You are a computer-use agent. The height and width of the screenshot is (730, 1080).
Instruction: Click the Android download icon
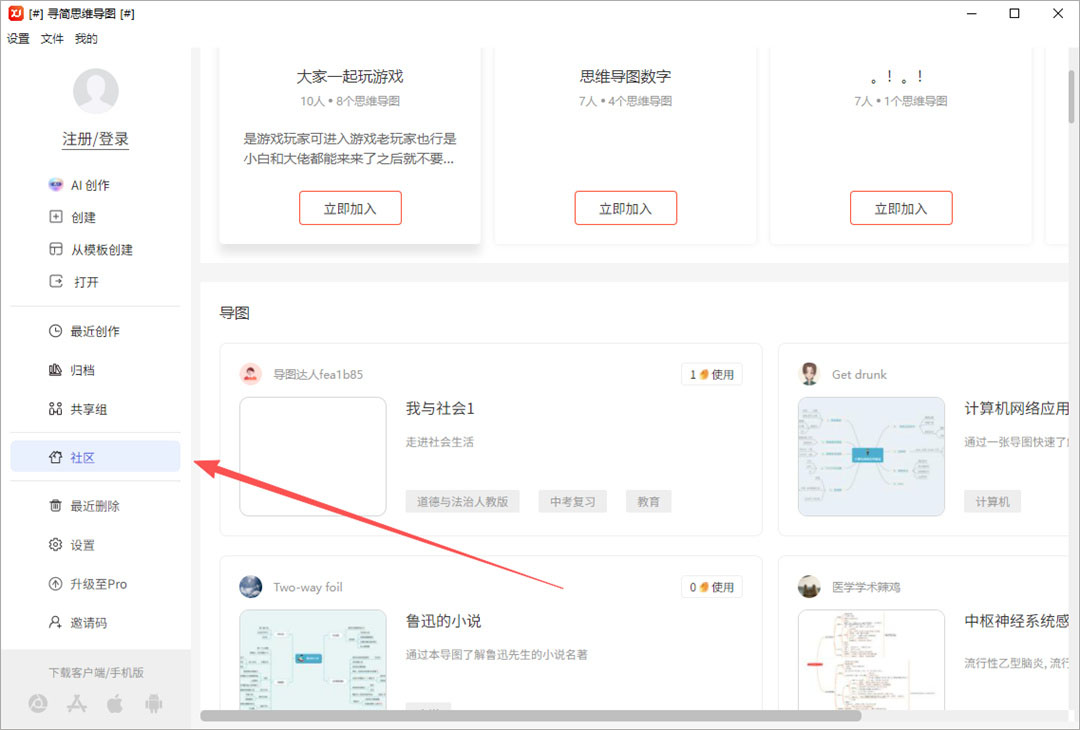click(154, 704)
